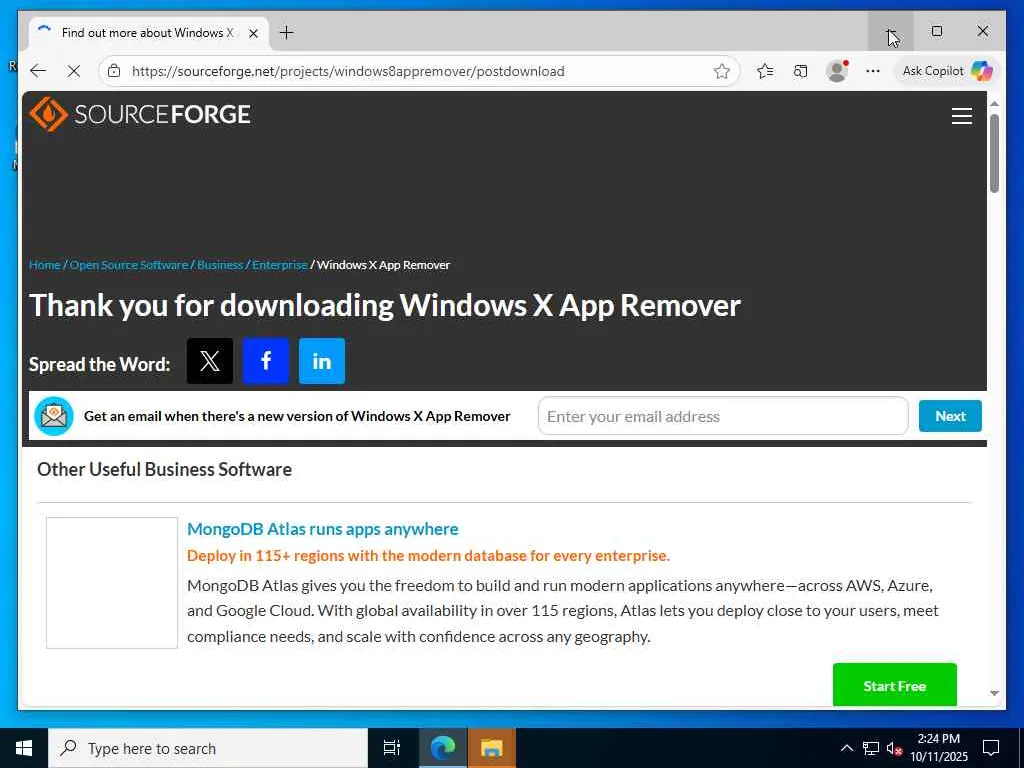Open the Favorites list
This screenshot has width=1024, height=768.
(x=765, y=71)
